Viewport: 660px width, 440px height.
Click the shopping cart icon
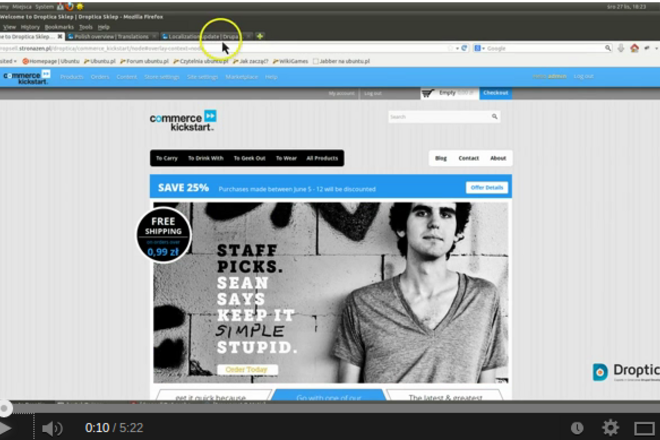(x=428, y=93)
